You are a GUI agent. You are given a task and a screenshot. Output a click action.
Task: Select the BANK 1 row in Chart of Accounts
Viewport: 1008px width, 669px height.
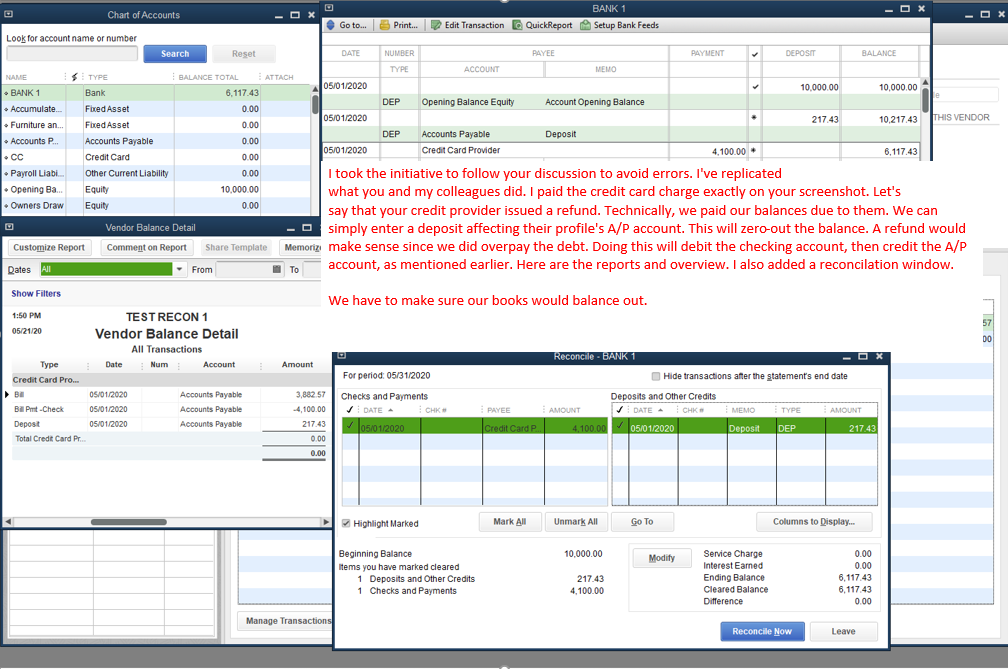(x=157, y=93)
